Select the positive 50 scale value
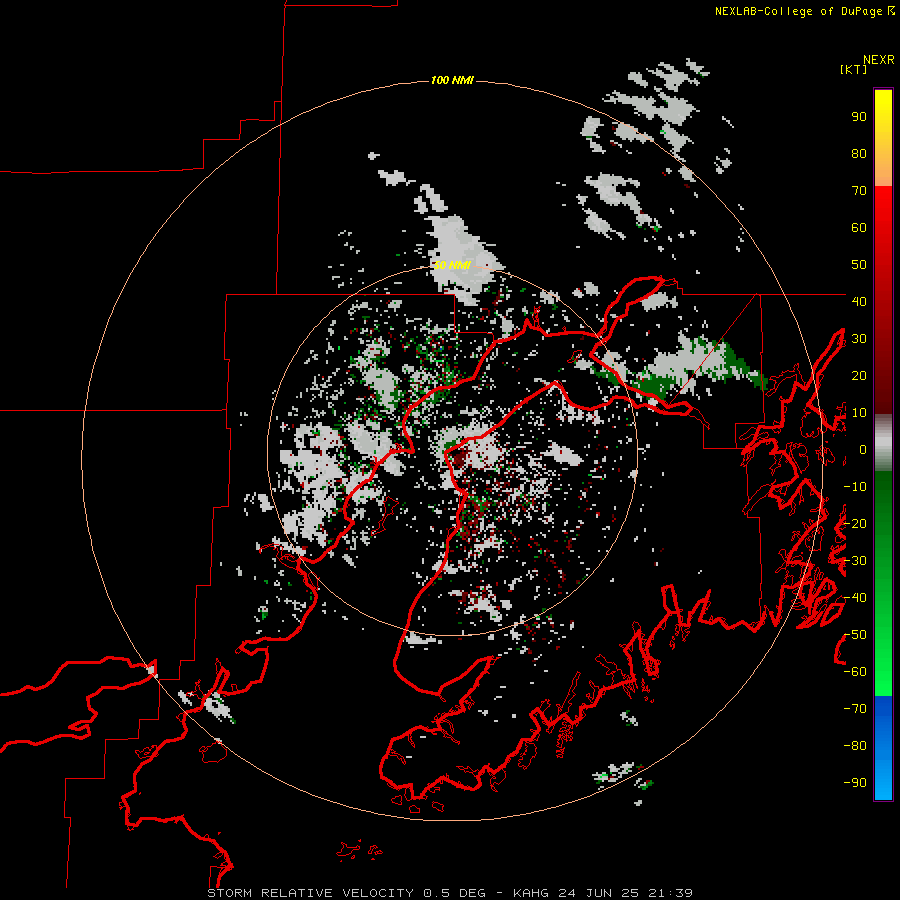The image size is (900, 900). coord(859,265)
